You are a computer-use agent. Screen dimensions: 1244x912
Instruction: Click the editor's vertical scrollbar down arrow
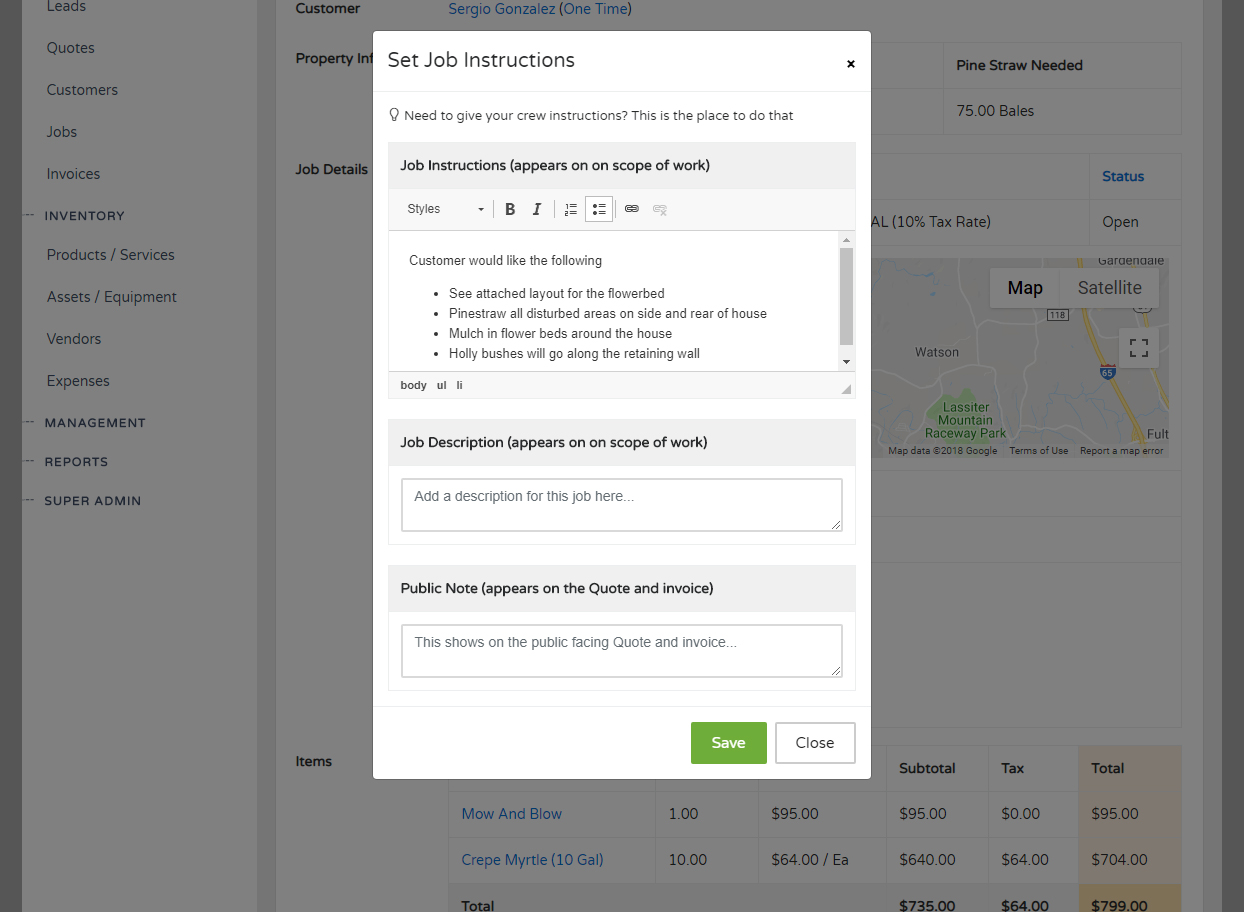click(846, 361)
